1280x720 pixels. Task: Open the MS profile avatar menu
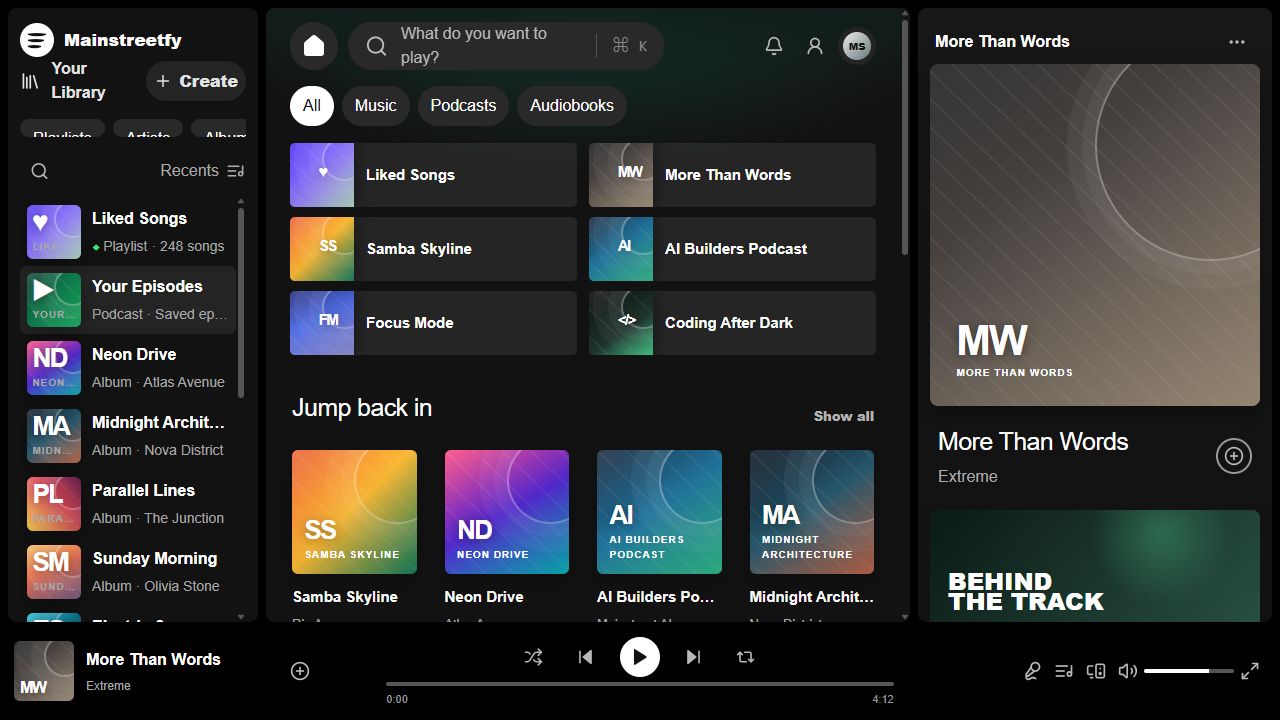(857, 46)
